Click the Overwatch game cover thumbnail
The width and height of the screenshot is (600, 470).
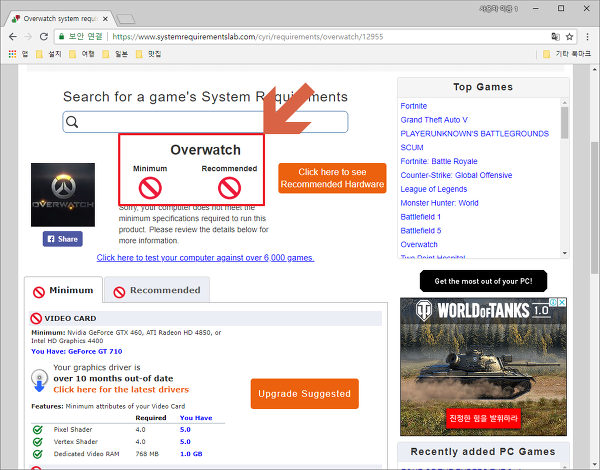pos(63,195)
